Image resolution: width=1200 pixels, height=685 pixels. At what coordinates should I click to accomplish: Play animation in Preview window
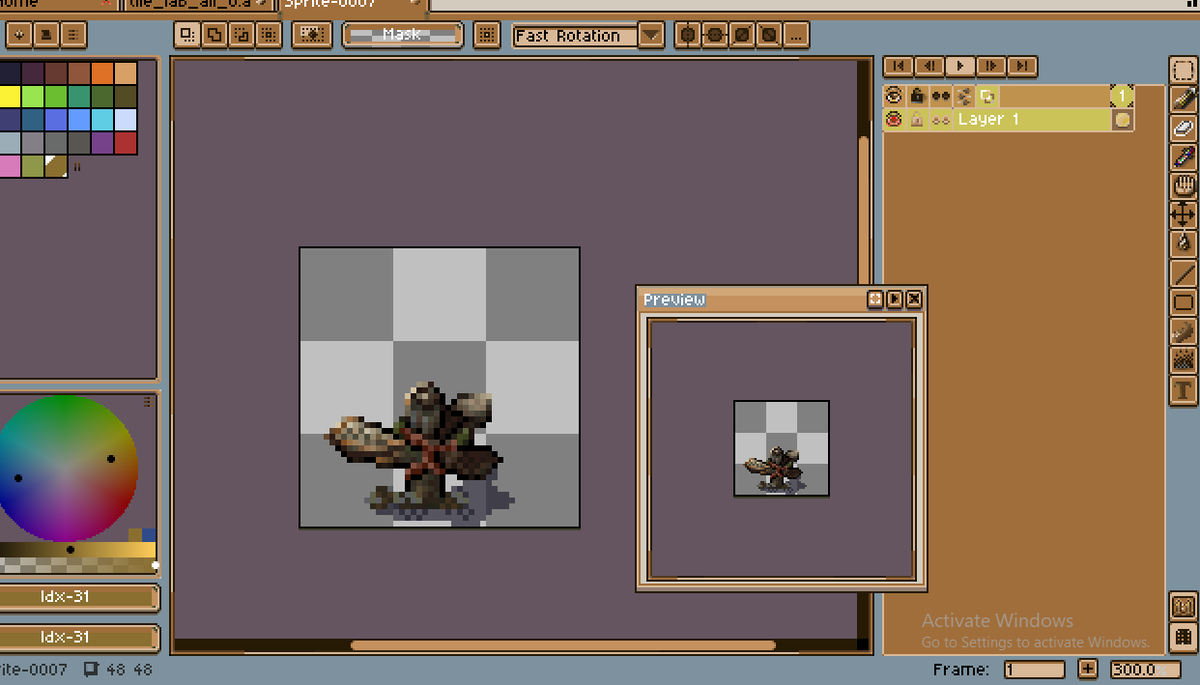coord(895,299)
